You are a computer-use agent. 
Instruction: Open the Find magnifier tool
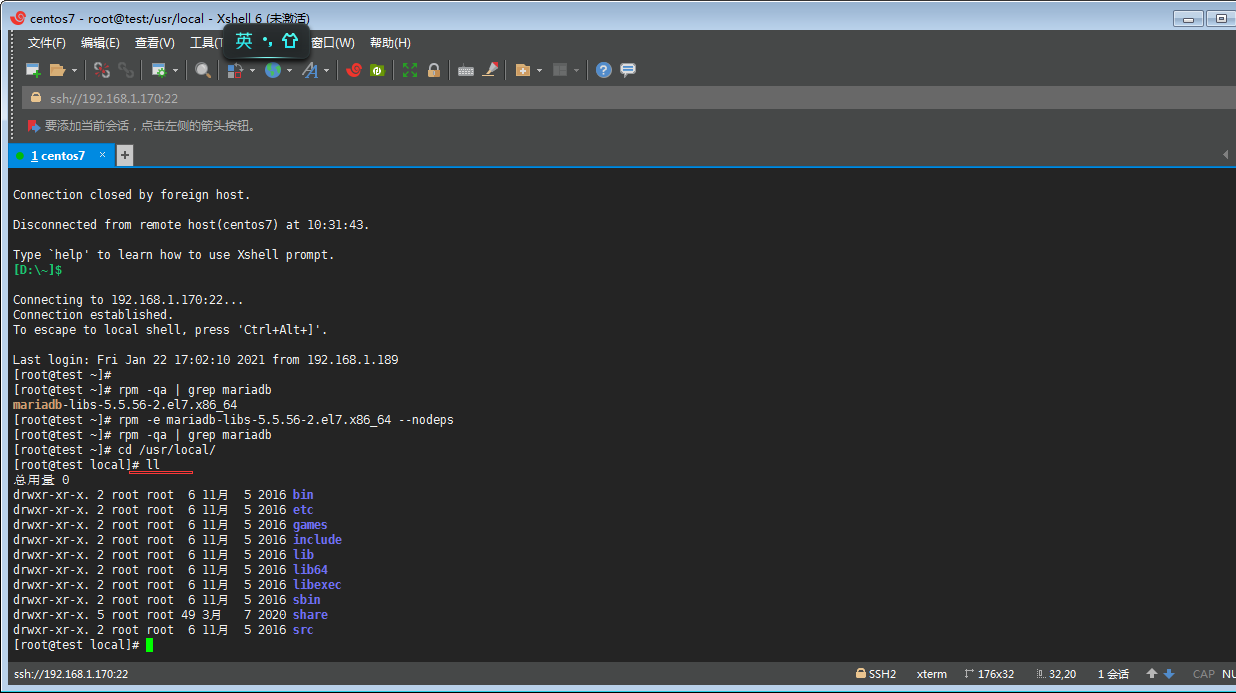pos(203,70)
